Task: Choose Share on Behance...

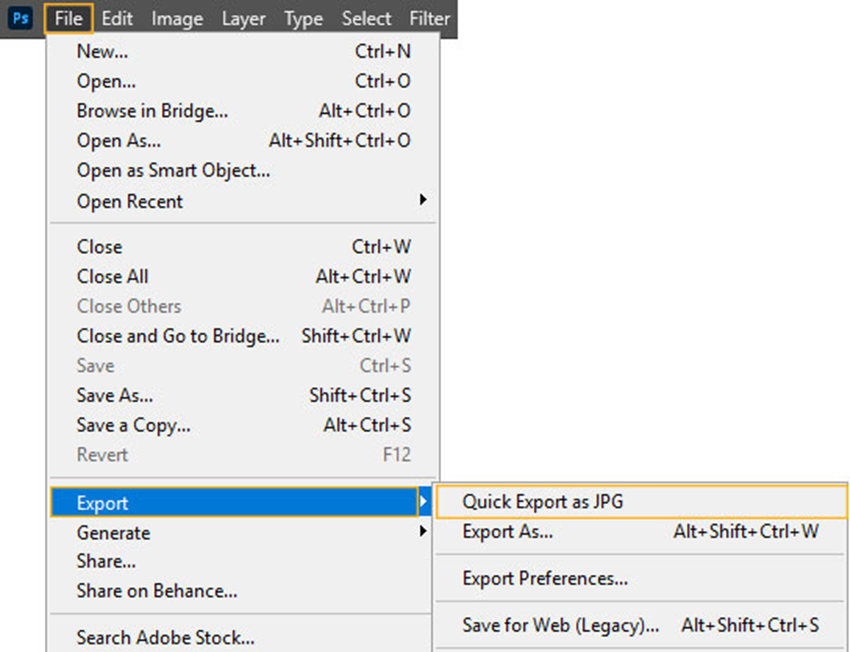Action: coord(157,591)
